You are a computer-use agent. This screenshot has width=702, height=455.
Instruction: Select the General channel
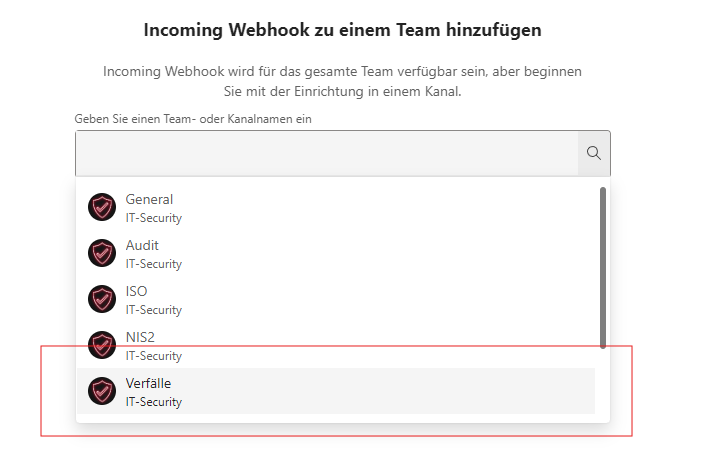336,208
